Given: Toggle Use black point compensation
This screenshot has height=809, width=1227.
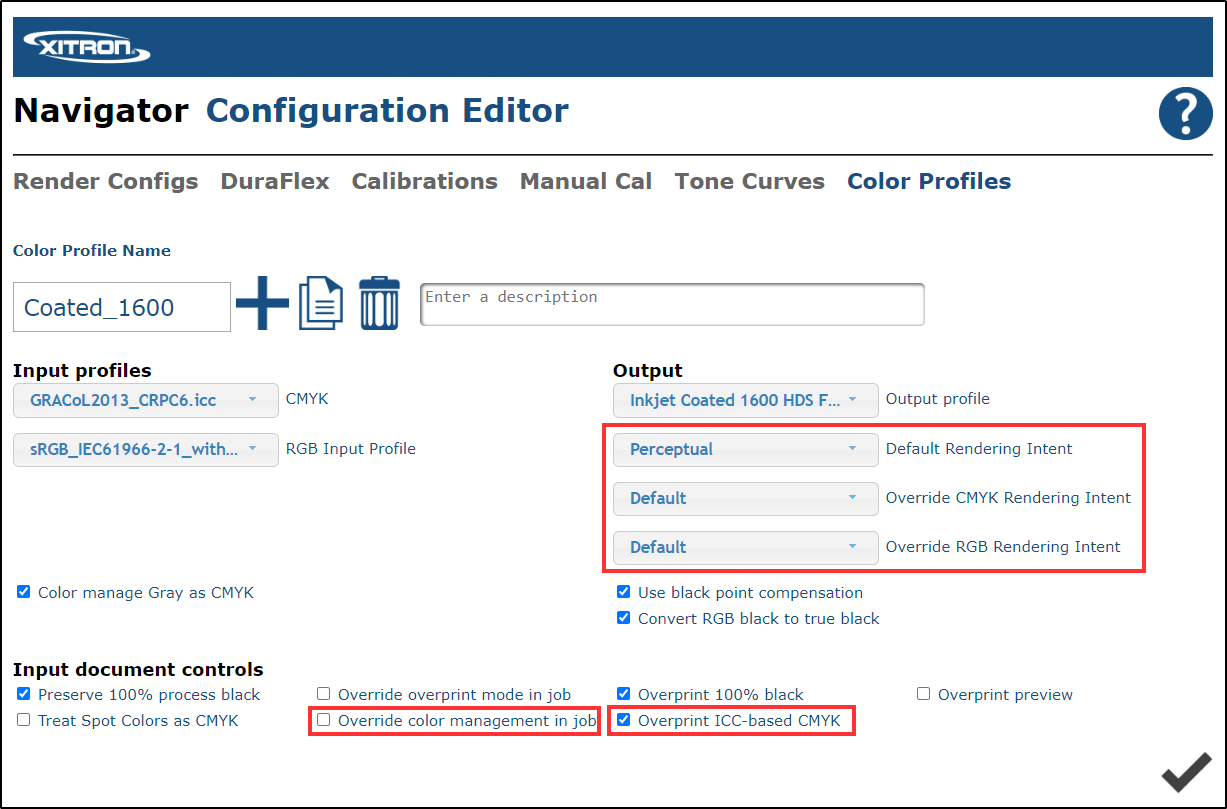Looking at the screenshot, I should coord(624,592).
